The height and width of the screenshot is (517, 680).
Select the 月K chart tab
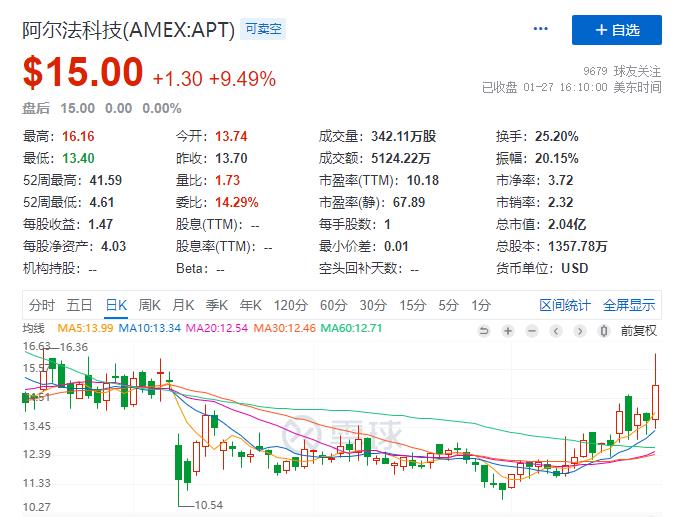[x=183, y=305]
